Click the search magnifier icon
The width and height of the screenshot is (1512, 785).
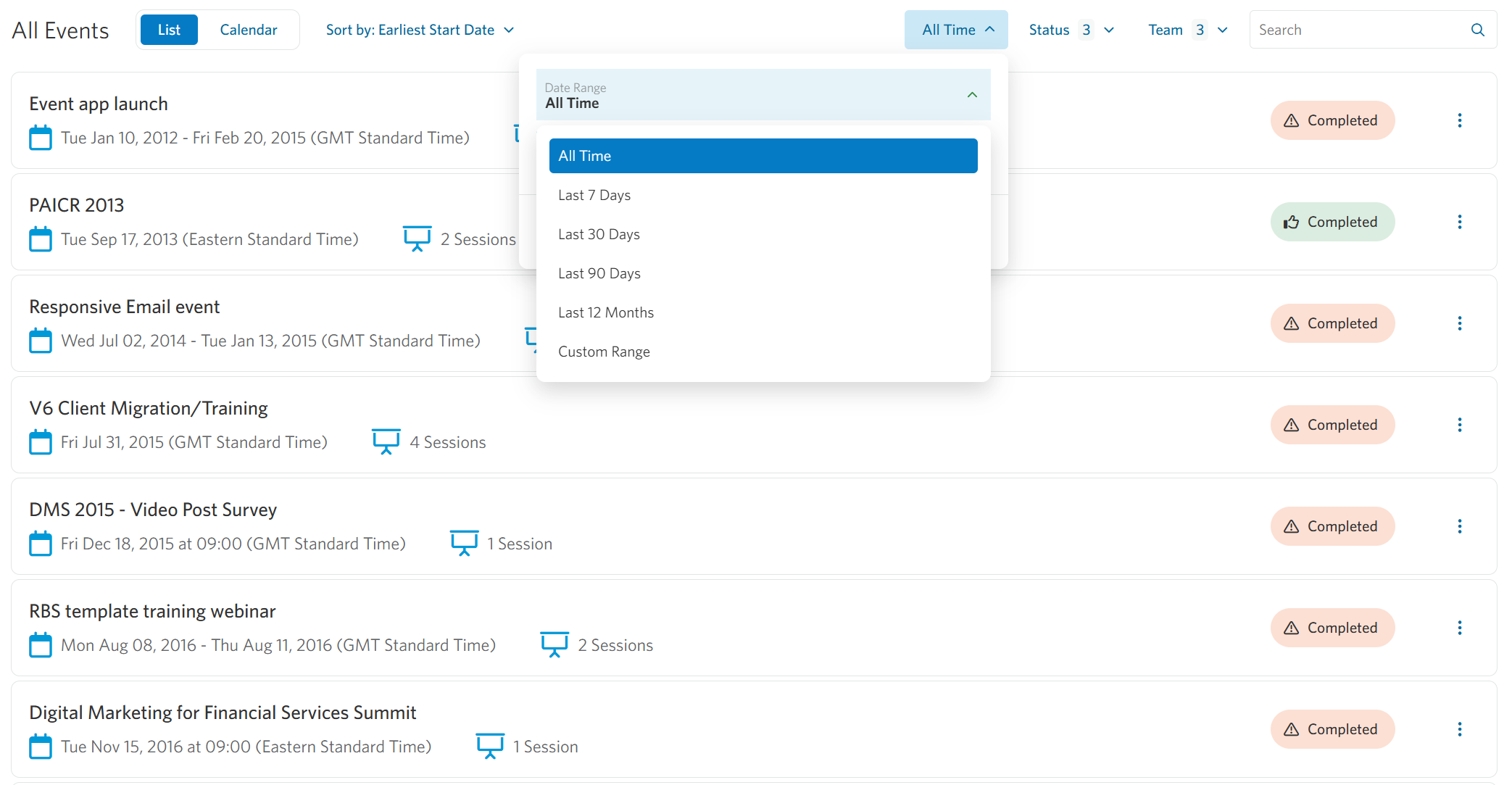click(x=1477, y=30)
